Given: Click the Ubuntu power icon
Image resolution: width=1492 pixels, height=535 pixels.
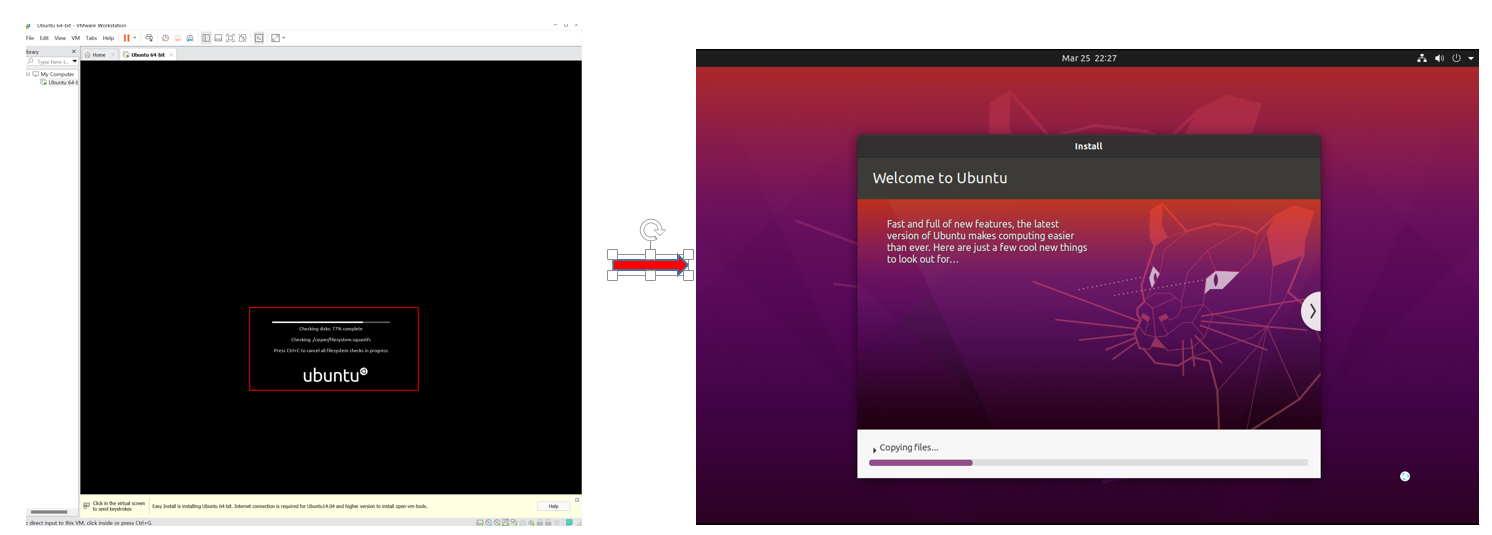Looking at the screenshot, I should (1456, 58).
